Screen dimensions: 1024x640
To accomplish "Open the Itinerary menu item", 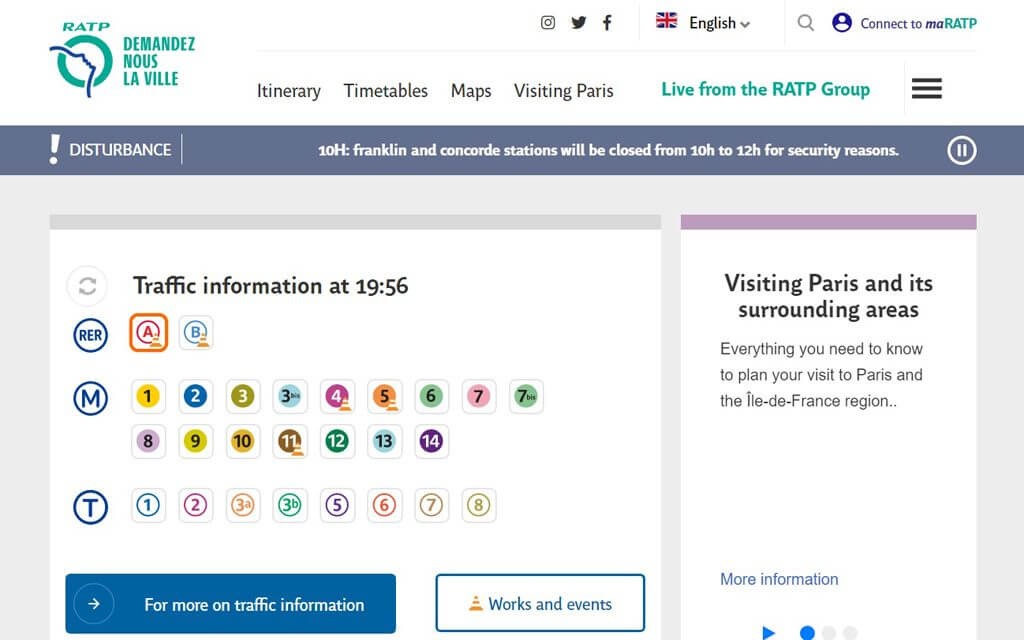I will tap(288, 91).
